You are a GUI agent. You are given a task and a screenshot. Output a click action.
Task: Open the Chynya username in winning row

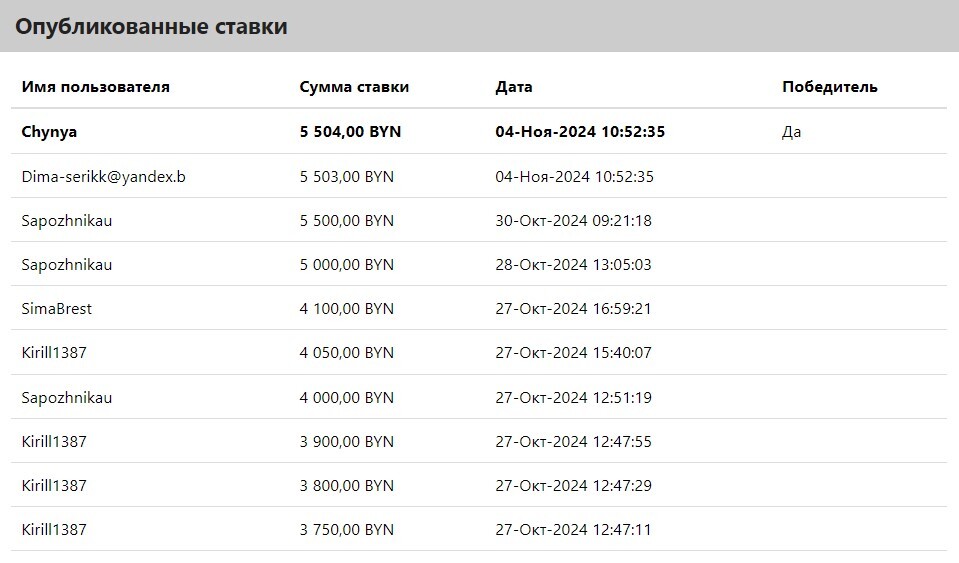(49, 132)
